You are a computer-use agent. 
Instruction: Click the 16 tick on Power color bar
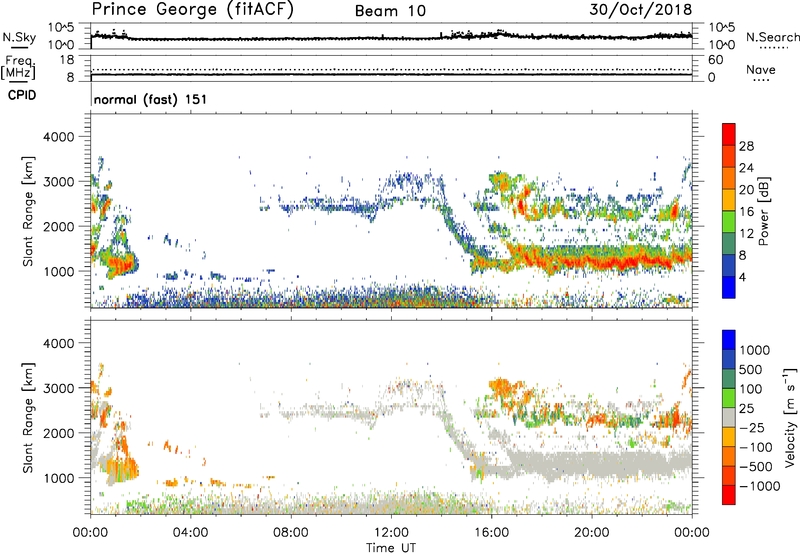click(x=746, y=212)
